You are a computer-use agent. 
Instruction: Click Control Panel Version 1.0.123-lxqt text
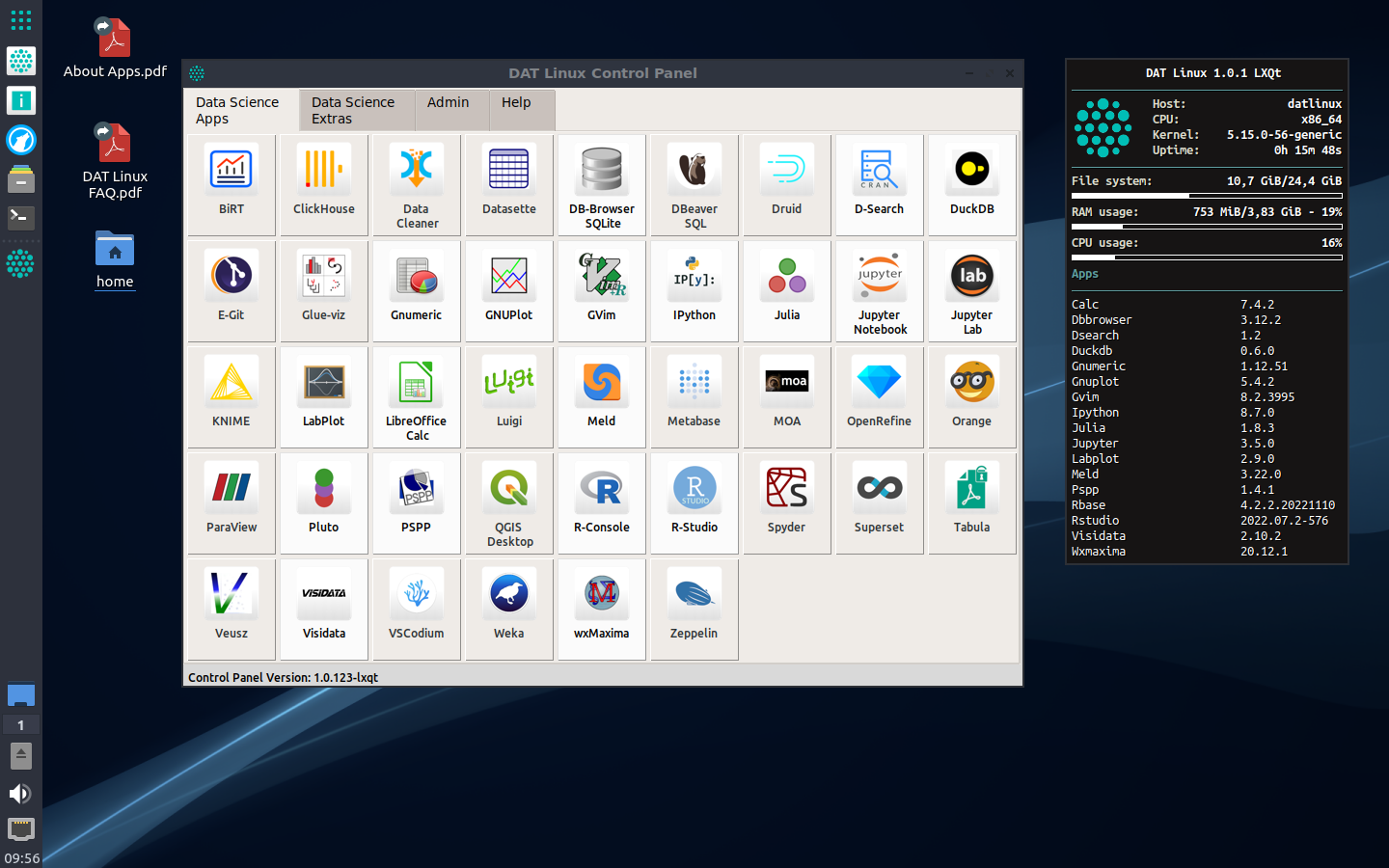[x=283, y=677]
